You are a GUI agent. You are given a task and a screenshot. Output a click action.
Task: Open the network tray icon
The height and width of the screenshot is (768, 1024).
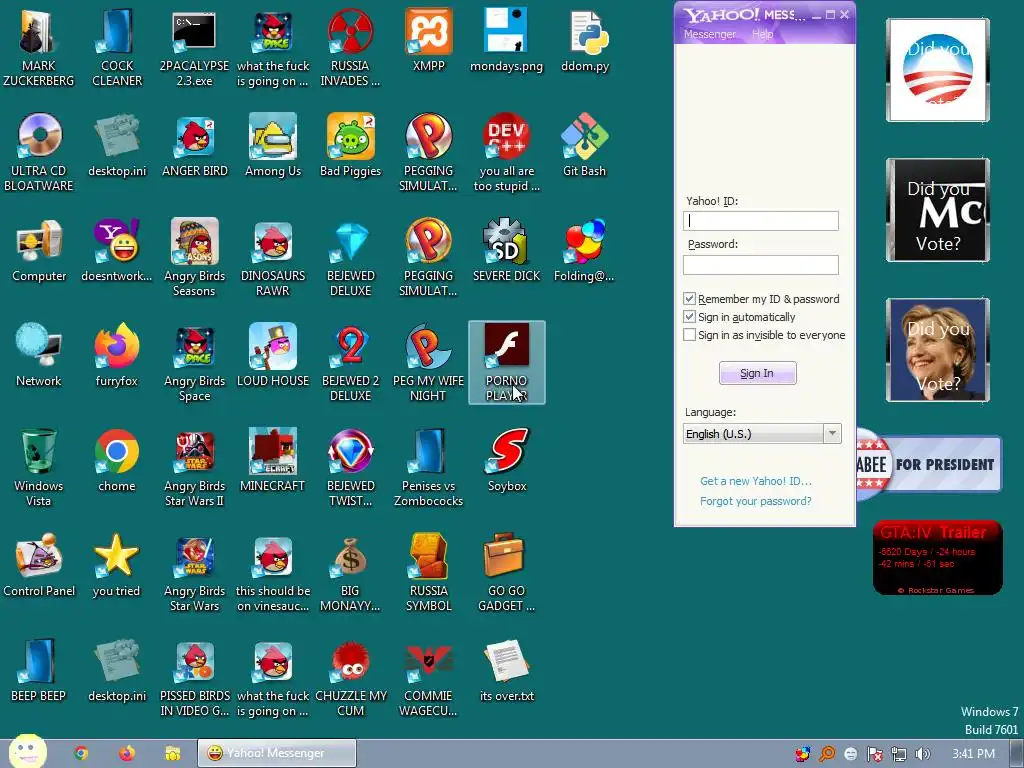coord(899,754)
